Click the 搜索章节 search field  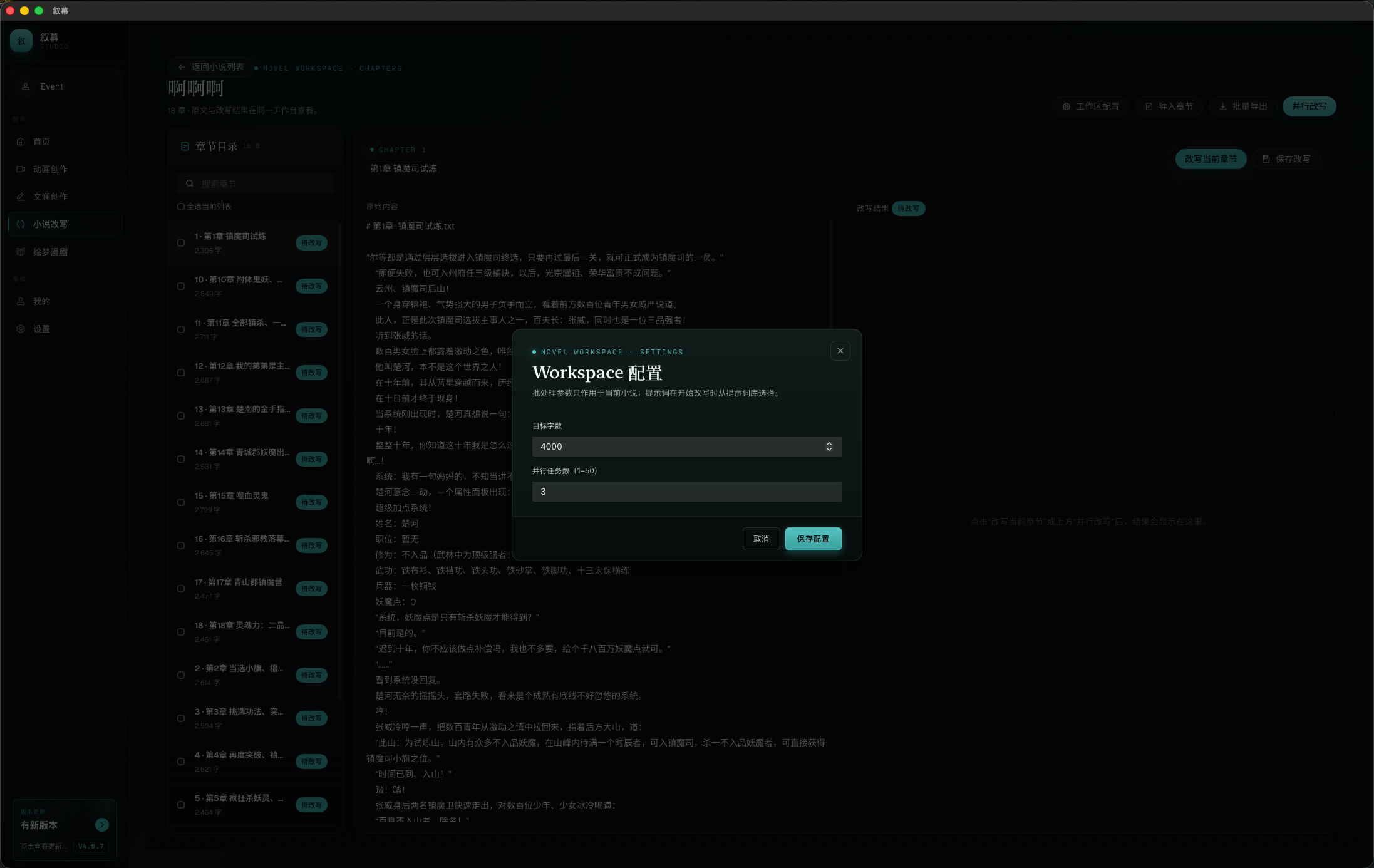click(x=256, y=183)
